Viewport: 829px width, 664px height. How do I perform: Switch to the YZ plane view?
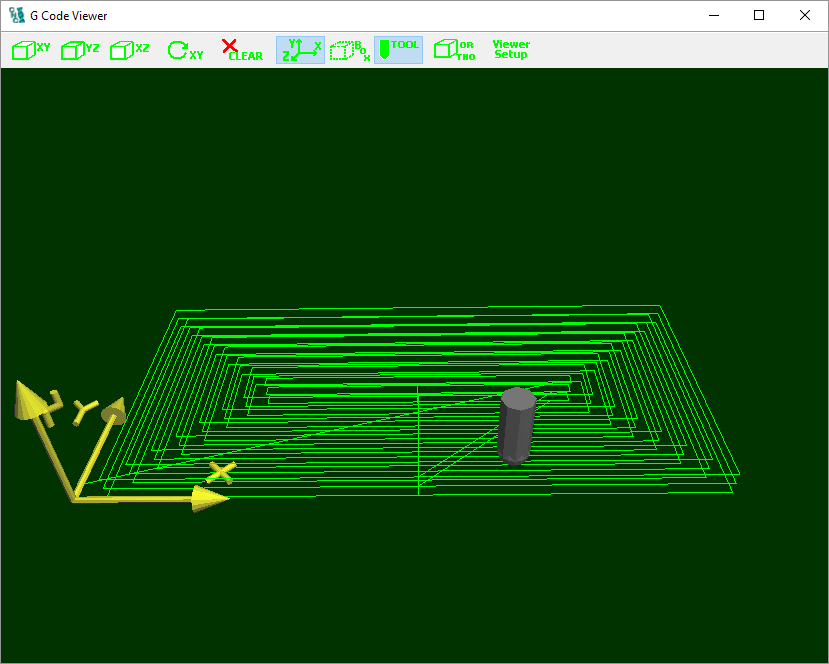point(80,50)
